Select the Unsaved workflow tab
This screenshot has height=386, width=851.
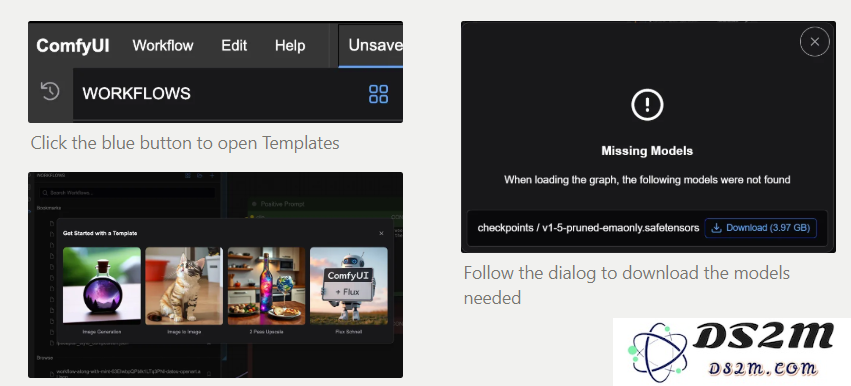371,46
